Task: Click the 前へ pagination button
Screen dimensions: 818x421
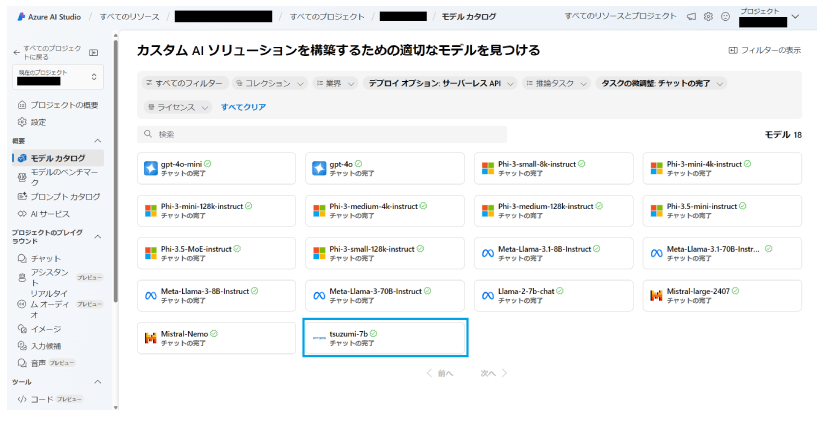Action: pyautogui.click(x=440, y=373)
